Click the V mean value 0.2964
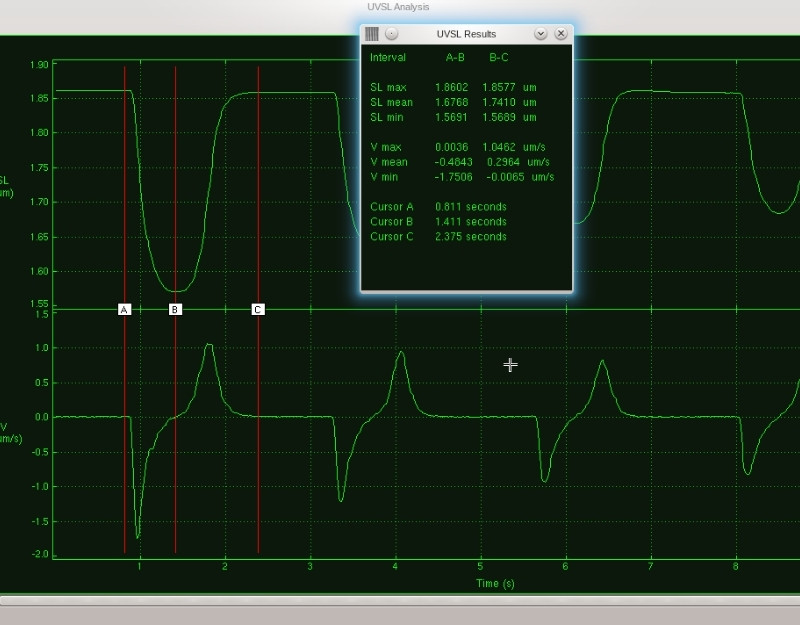Screen dimensions: 800x625 [503, 162]
